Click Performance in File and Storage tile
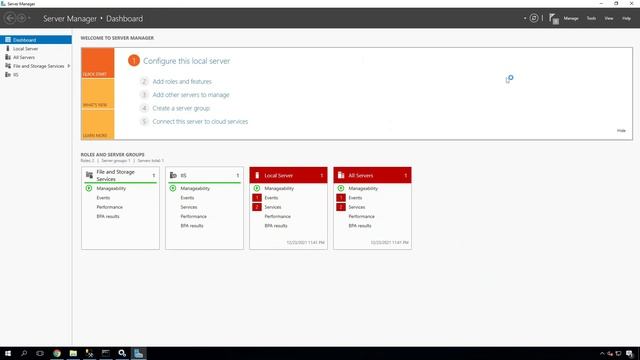Image resolution: width=640 pixels, height=360 pixels. click(109, 207)
